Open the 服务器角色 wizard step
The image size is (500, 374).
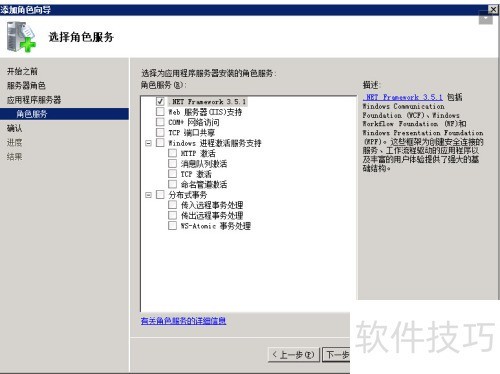click(x=26, y=85)
